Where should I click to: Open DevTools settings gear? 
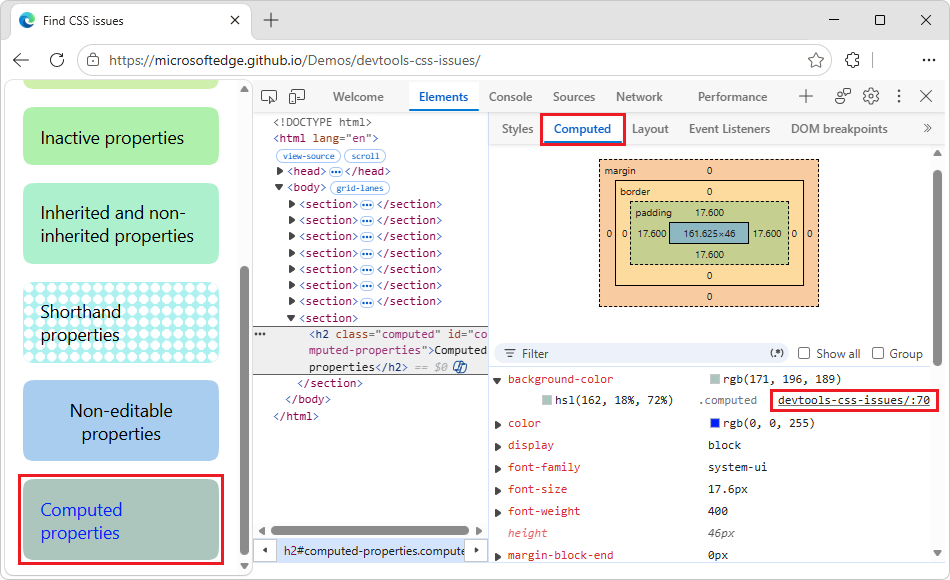pyautogui.click(x=871, y=96)
